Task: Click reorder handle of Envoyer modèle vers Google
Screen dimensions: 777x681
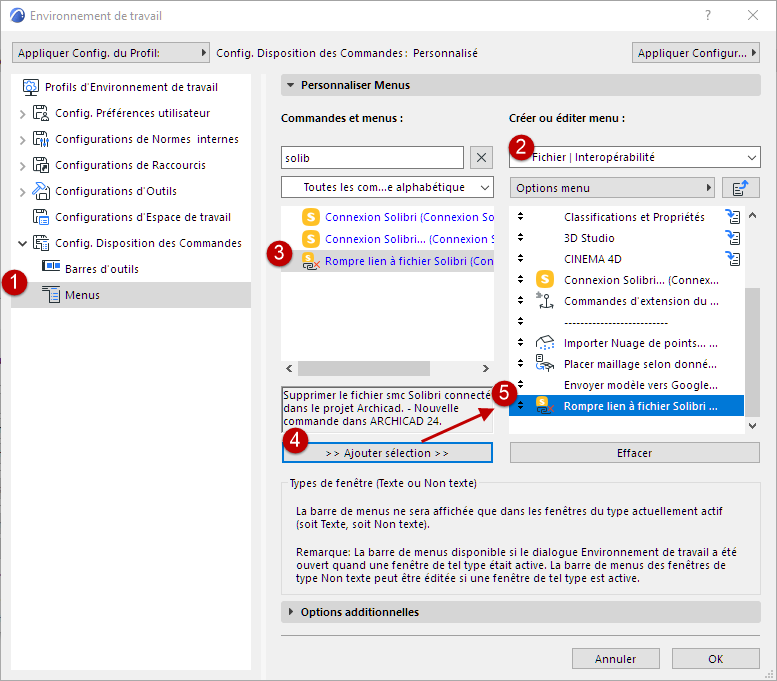Action: pos(520,384)
